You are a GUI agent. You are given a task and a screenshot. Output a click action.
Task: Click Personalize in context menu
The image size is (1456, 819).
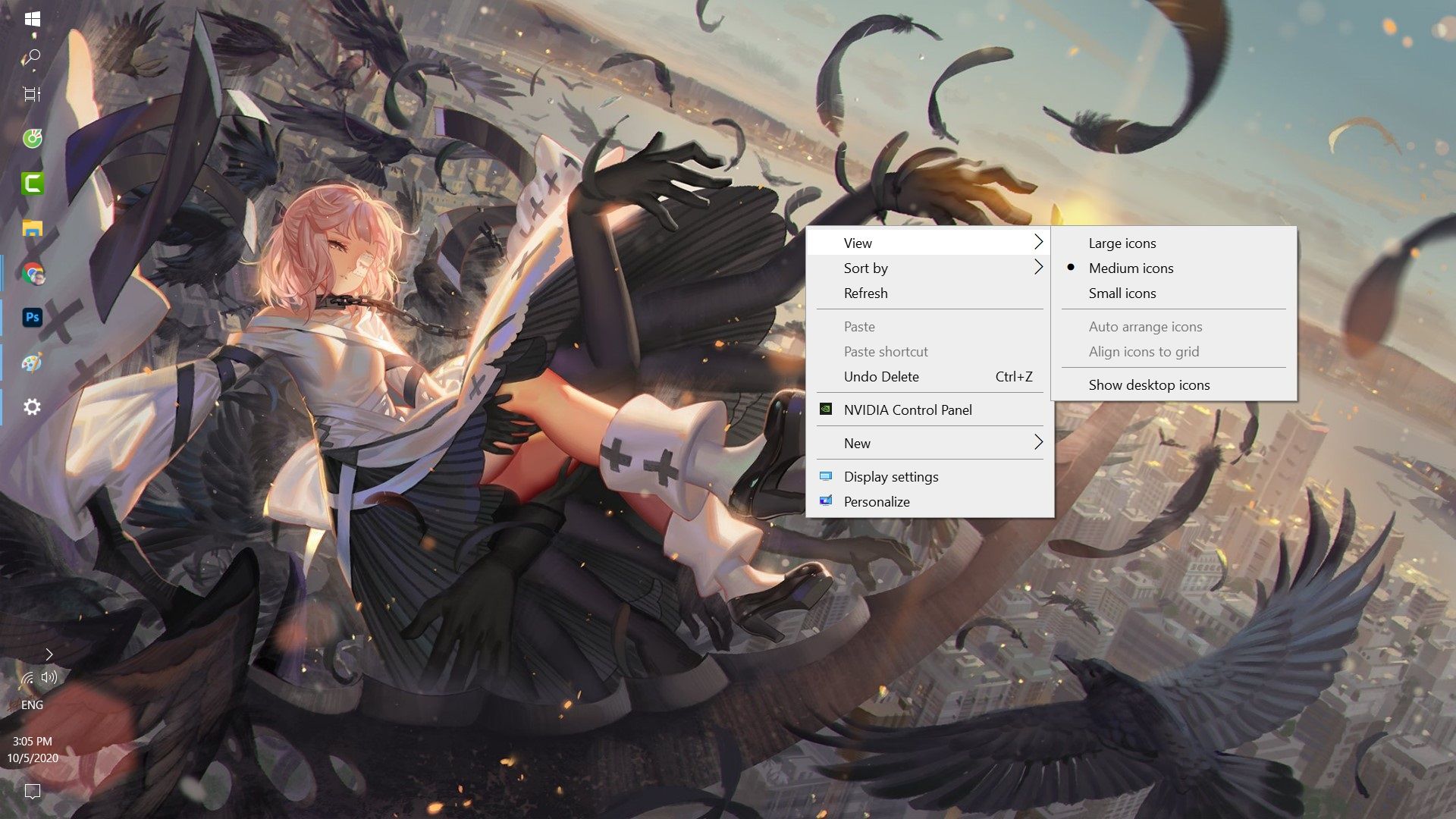(x=876, y=500)
